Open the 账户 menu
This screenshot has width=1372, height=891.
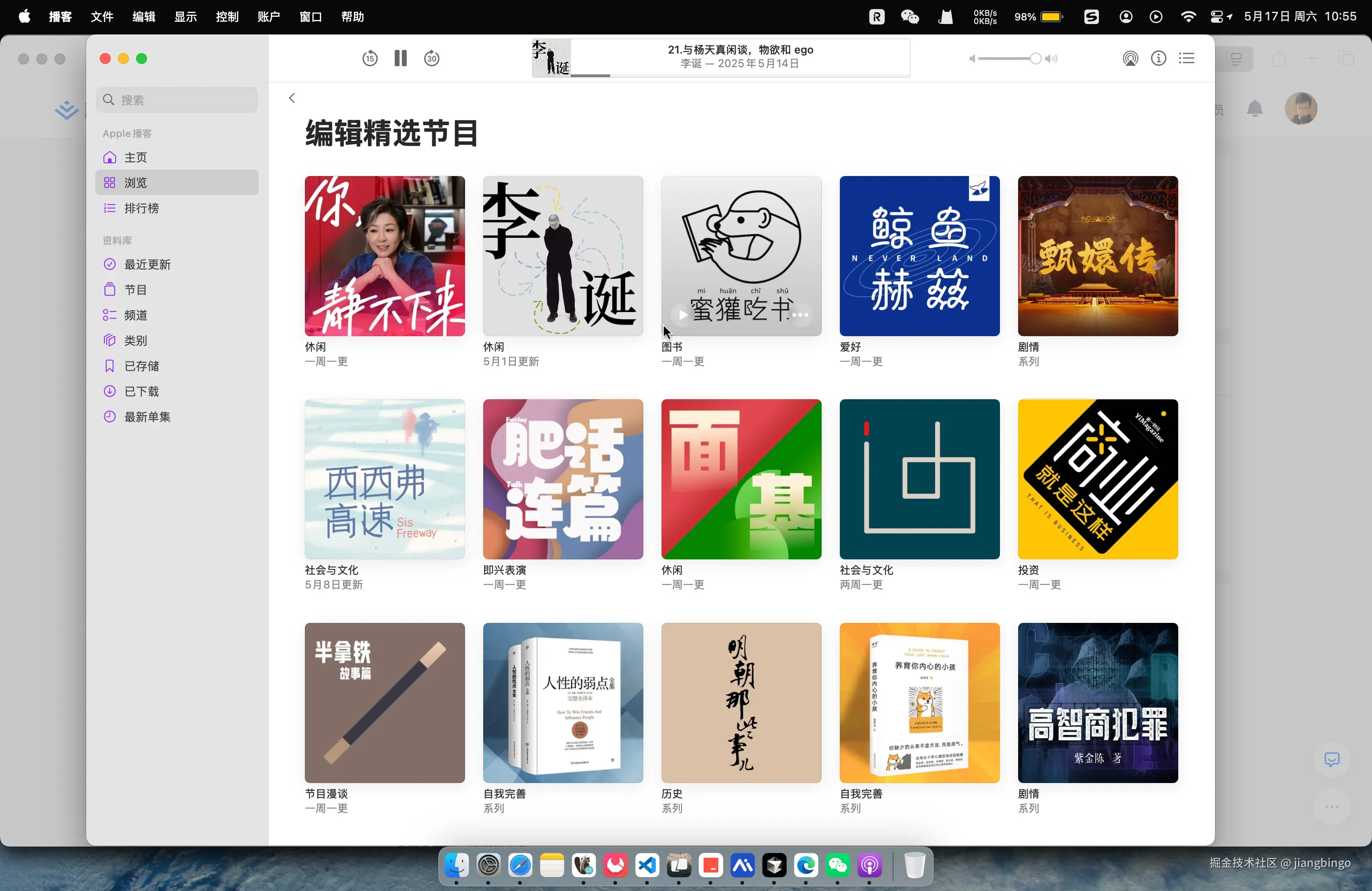point(268,17)
